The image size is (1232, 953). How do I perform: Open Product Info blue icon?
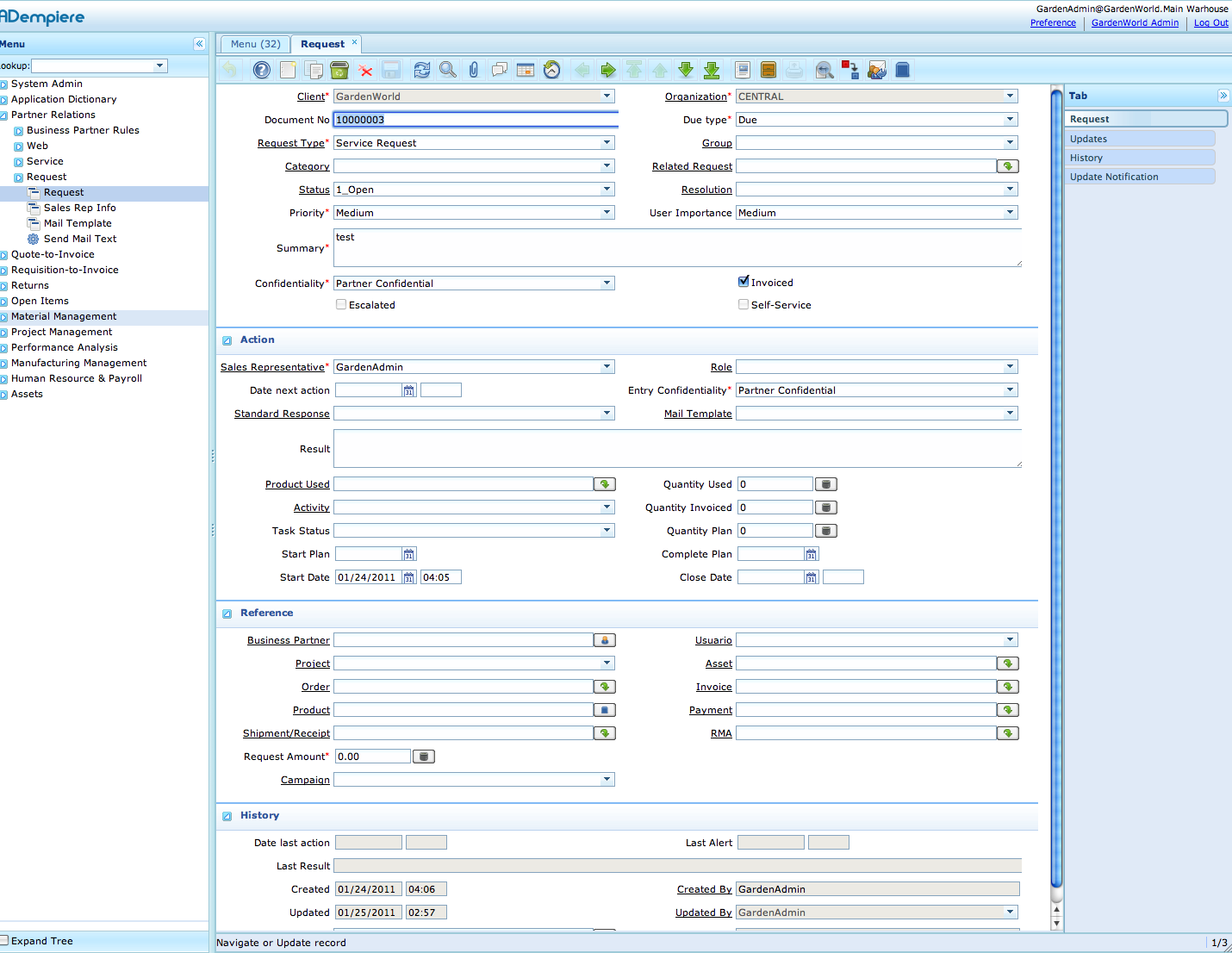903,70
